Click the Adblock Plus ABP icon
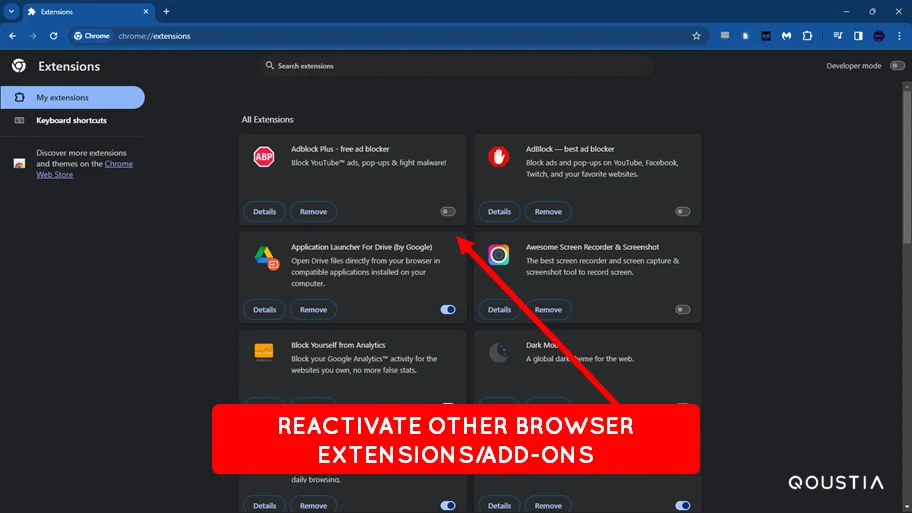912x513 pixels. click(x=263, y=156)
